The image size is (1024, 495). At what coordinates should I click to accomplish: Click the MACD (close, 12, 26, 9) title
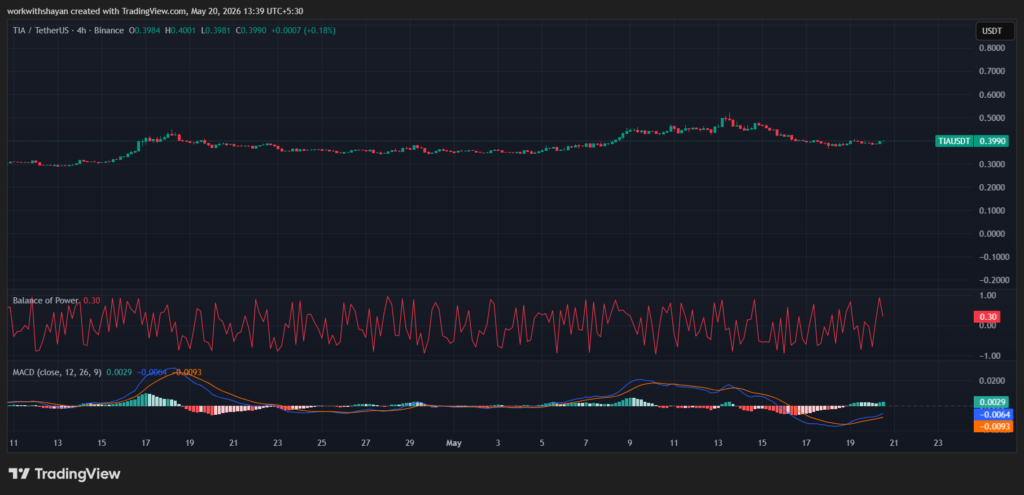tap(57, 372)
